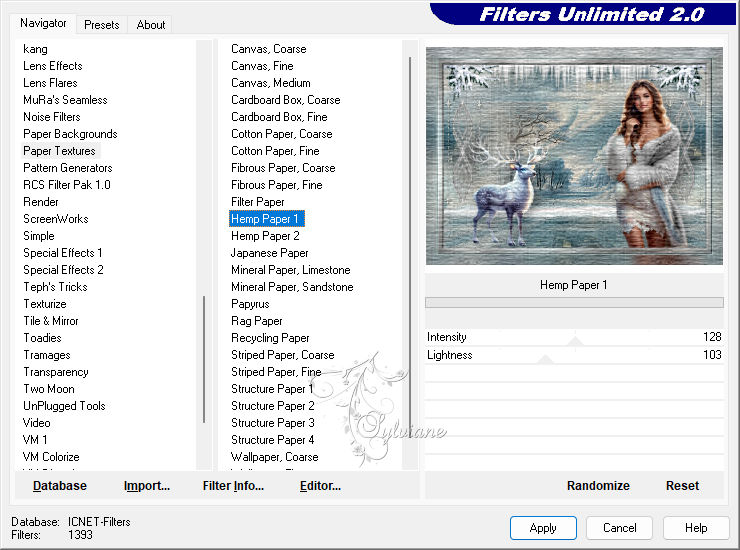Reset the filter parameters

(x=682, y=486)
